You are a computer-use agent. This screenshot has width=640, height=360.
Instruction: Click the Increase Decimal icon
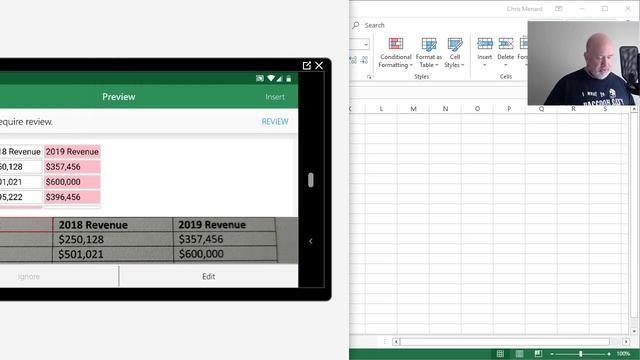[353, 60]
